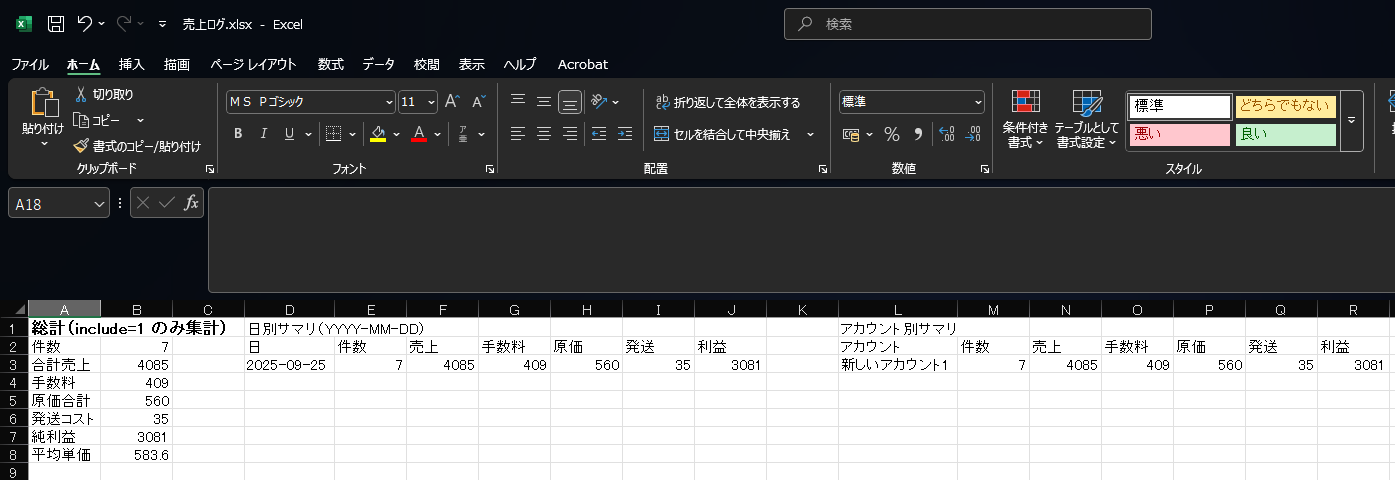This screenshot has height=480, width=1395.
Task: Toggle italic formatting
Action: point(264,134)
